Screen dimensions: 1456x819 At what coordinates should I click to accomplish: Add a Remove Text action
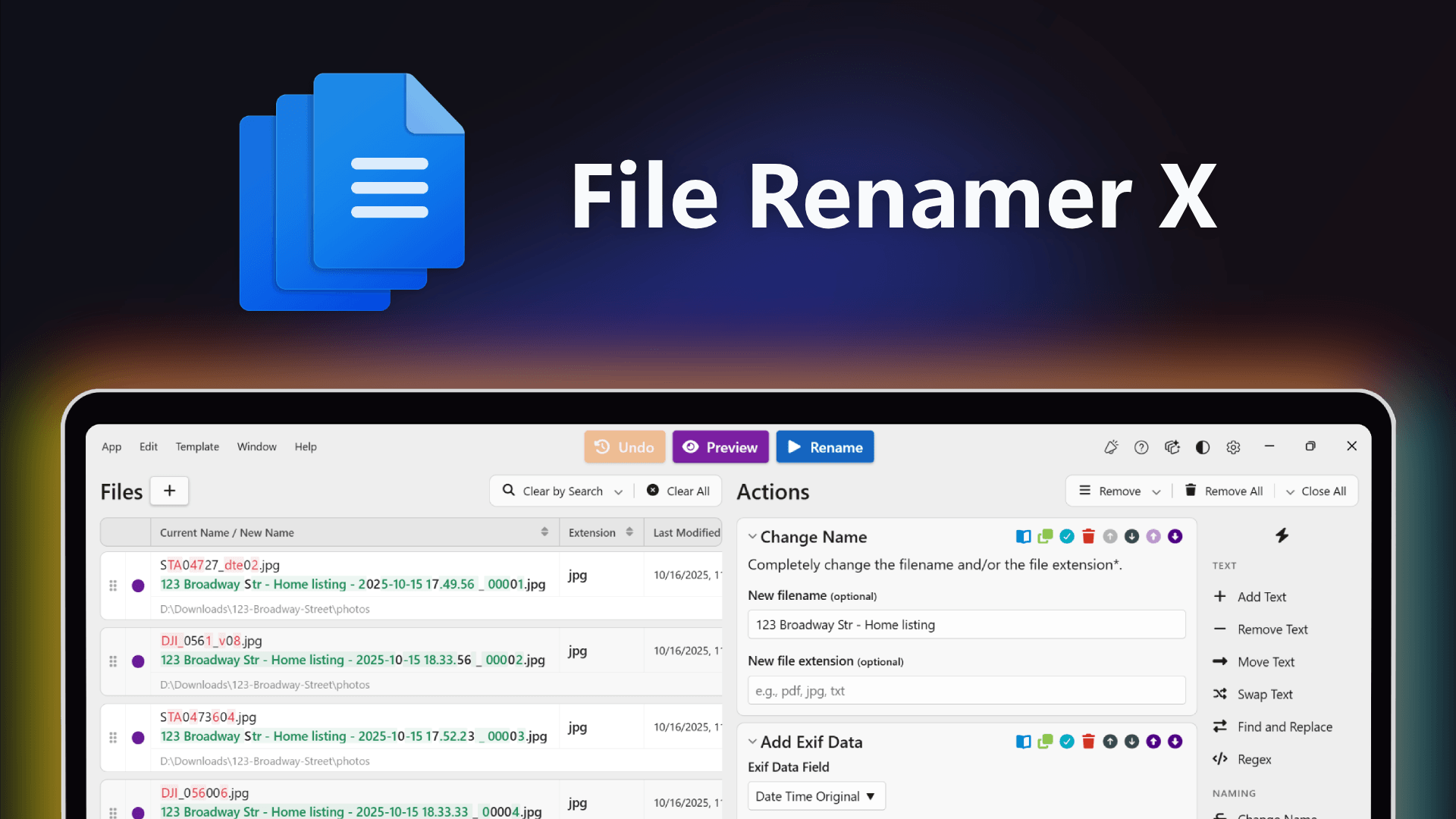click(x=1260, y=629)
